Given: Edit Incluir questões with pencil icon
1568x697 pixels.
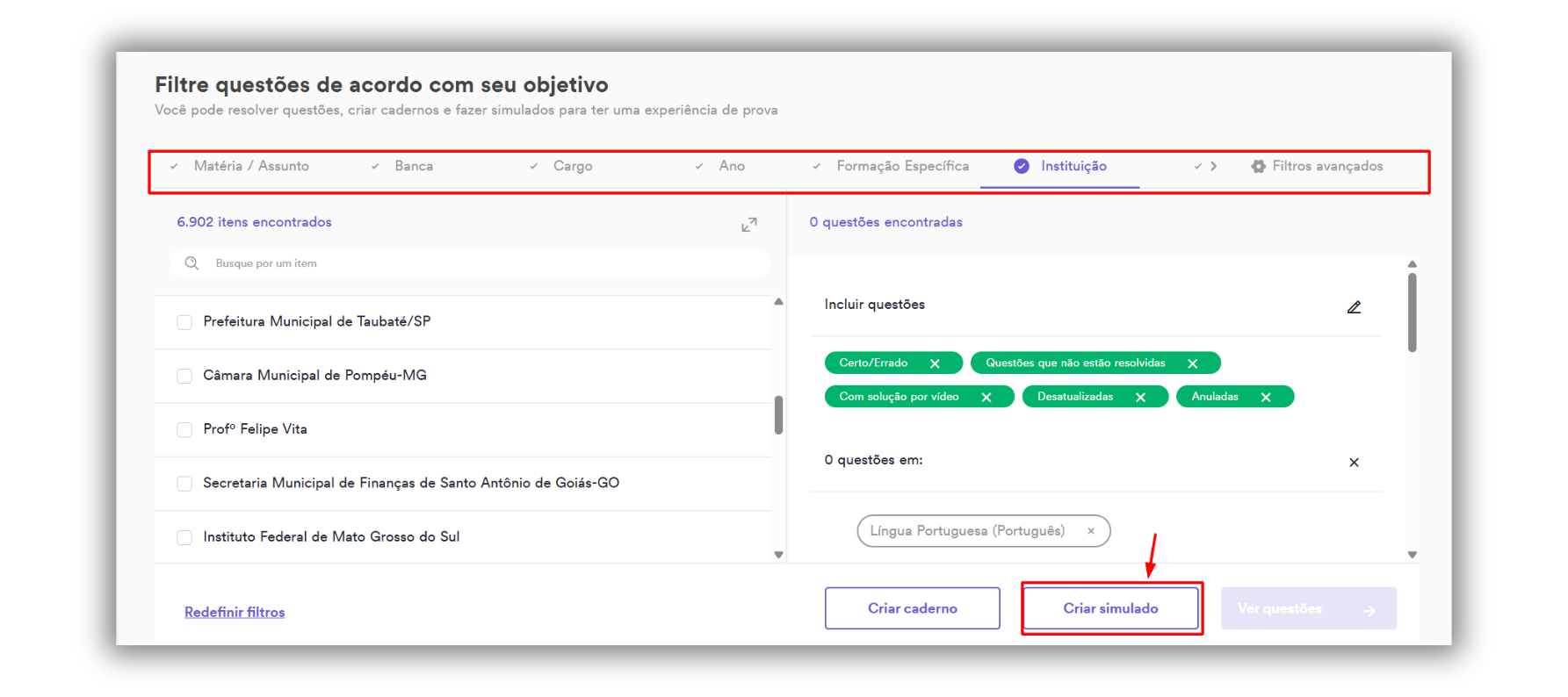Looking at the screenshot, I should click(x=1354, y=307).
